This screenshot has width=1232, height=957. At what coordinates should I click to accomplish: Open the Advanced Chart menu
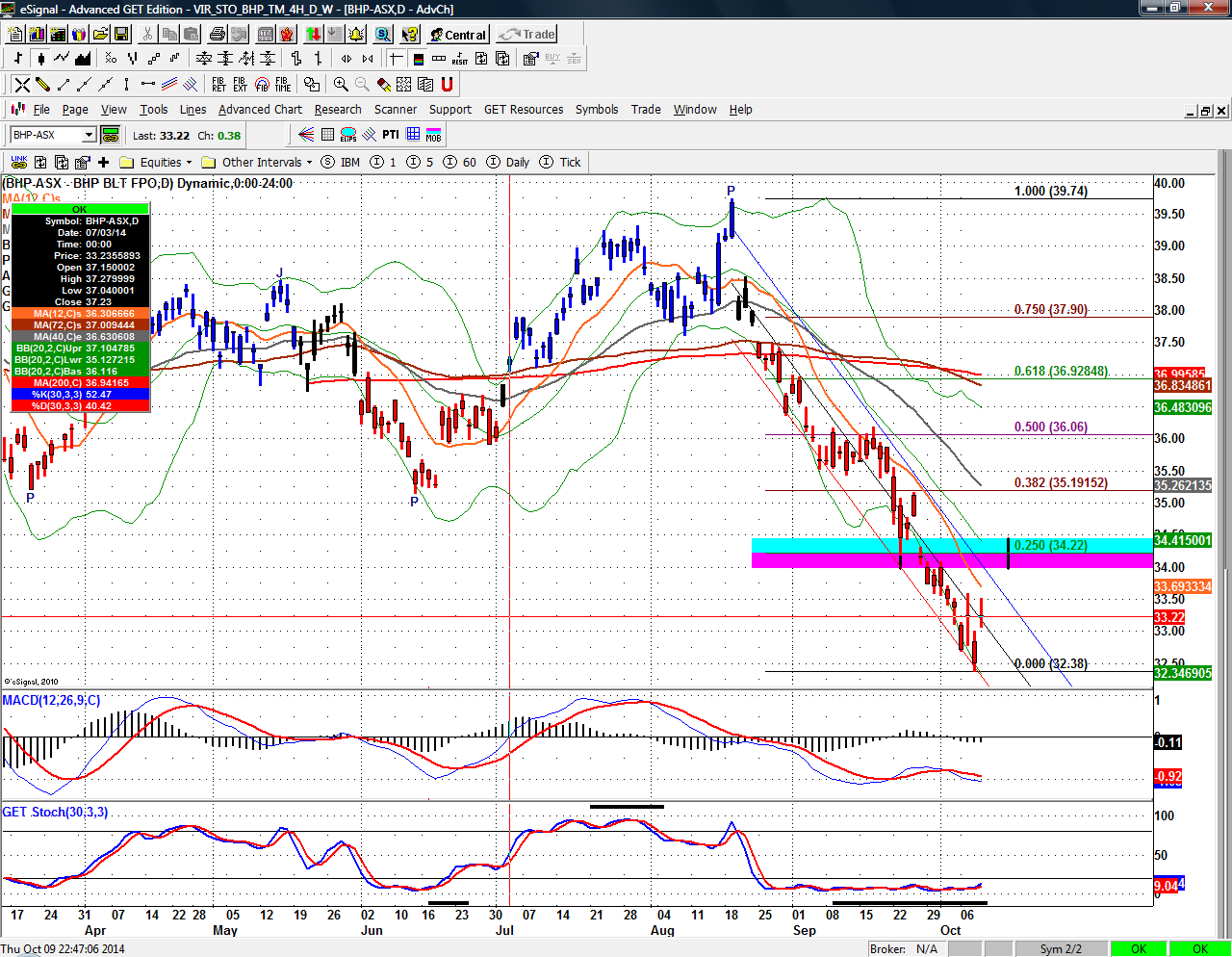pos(260,110)
